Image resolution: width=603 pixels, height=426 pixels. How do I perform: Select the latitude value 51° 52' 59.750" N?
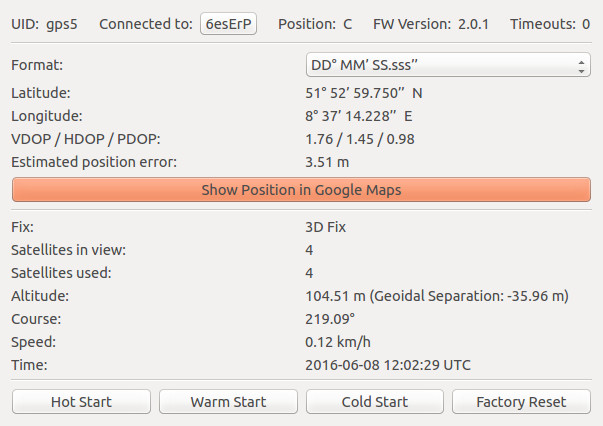point(364,93)
